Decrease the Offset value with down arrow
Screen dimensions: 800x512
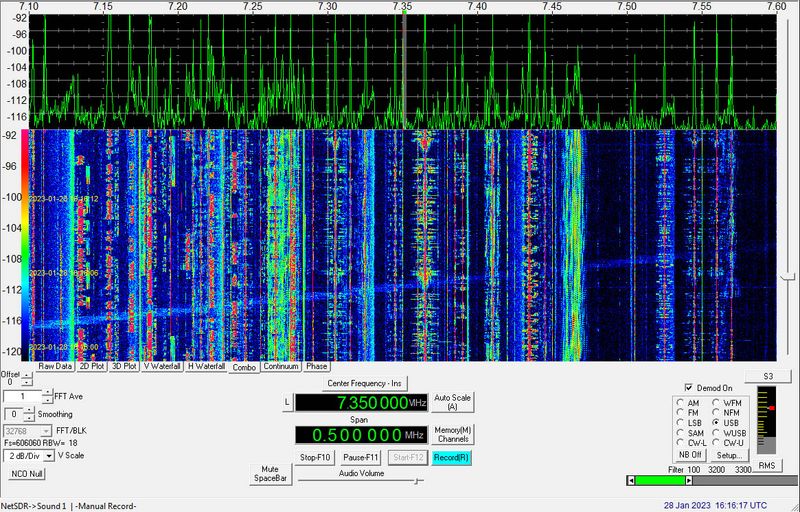pos(27,382)
